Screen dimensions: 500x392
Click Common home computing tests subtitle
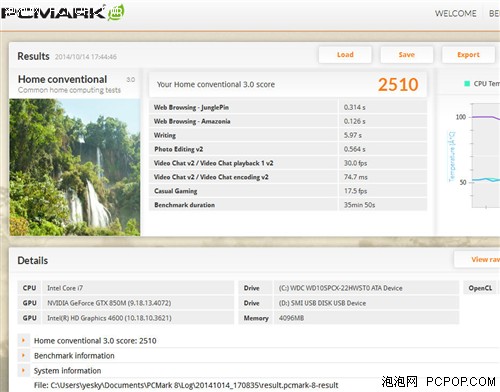pos(69,90)
